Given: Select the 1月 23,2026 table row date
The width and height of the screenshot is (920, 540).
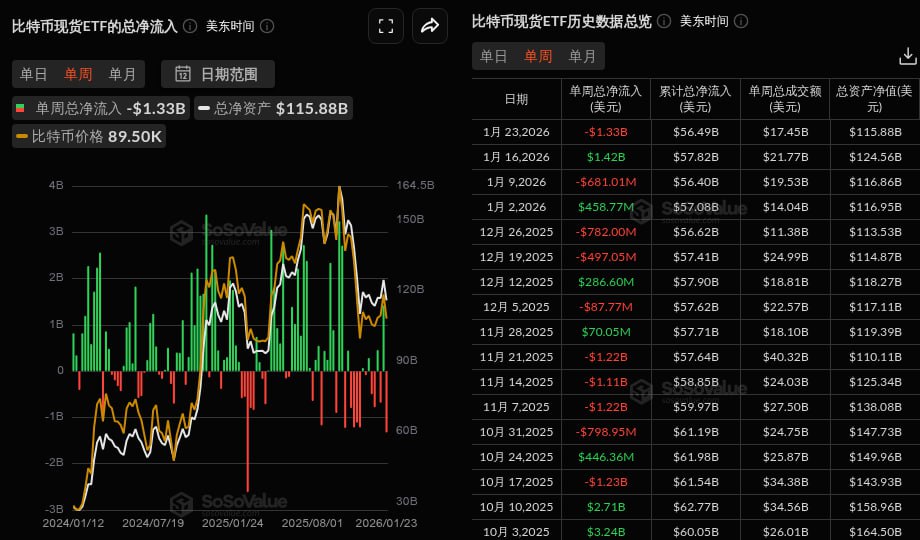Looking at the screenshot, I should 516,131.
